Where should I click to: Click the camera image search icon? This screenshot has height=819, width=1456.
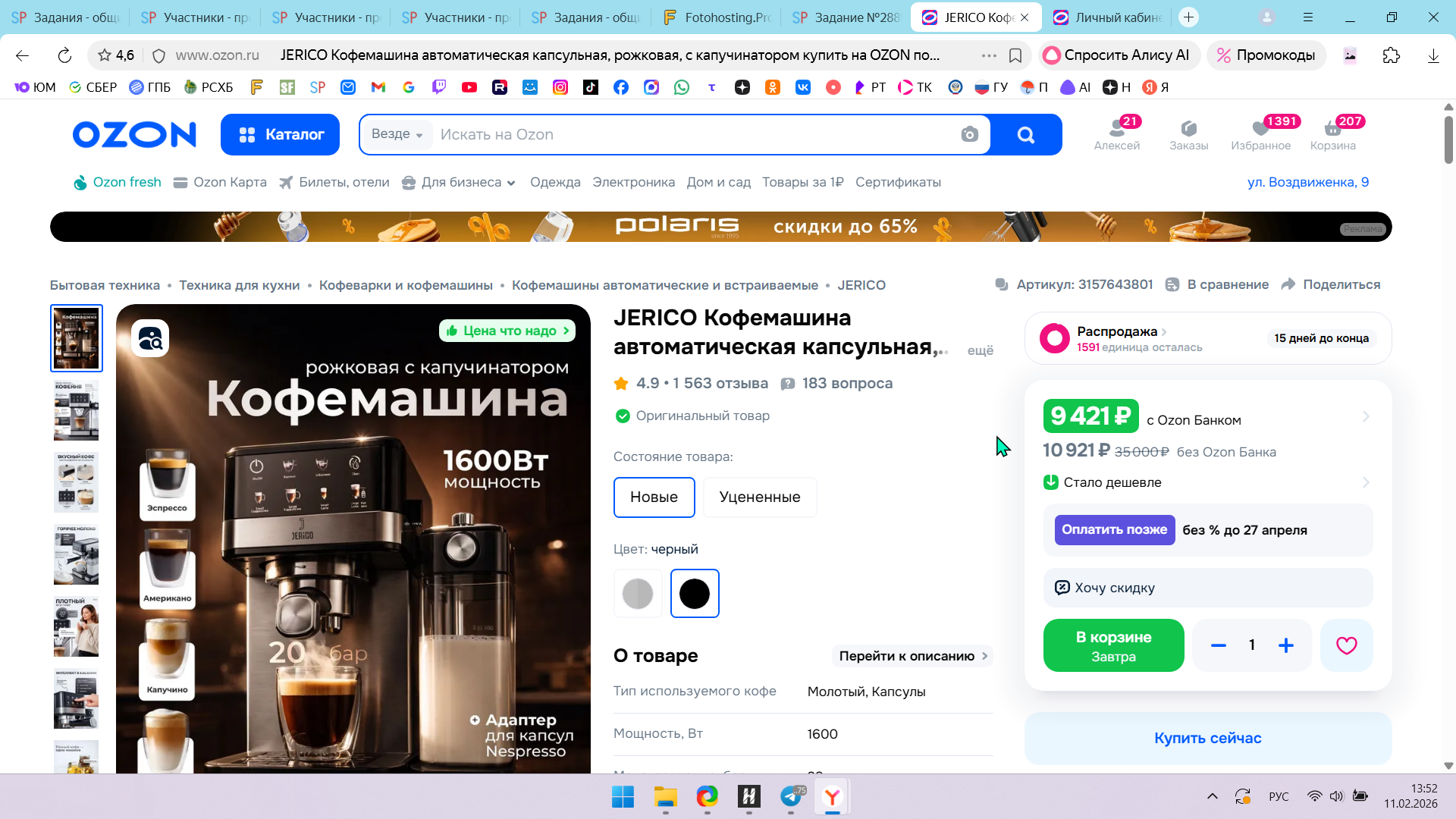coord(969,135)
